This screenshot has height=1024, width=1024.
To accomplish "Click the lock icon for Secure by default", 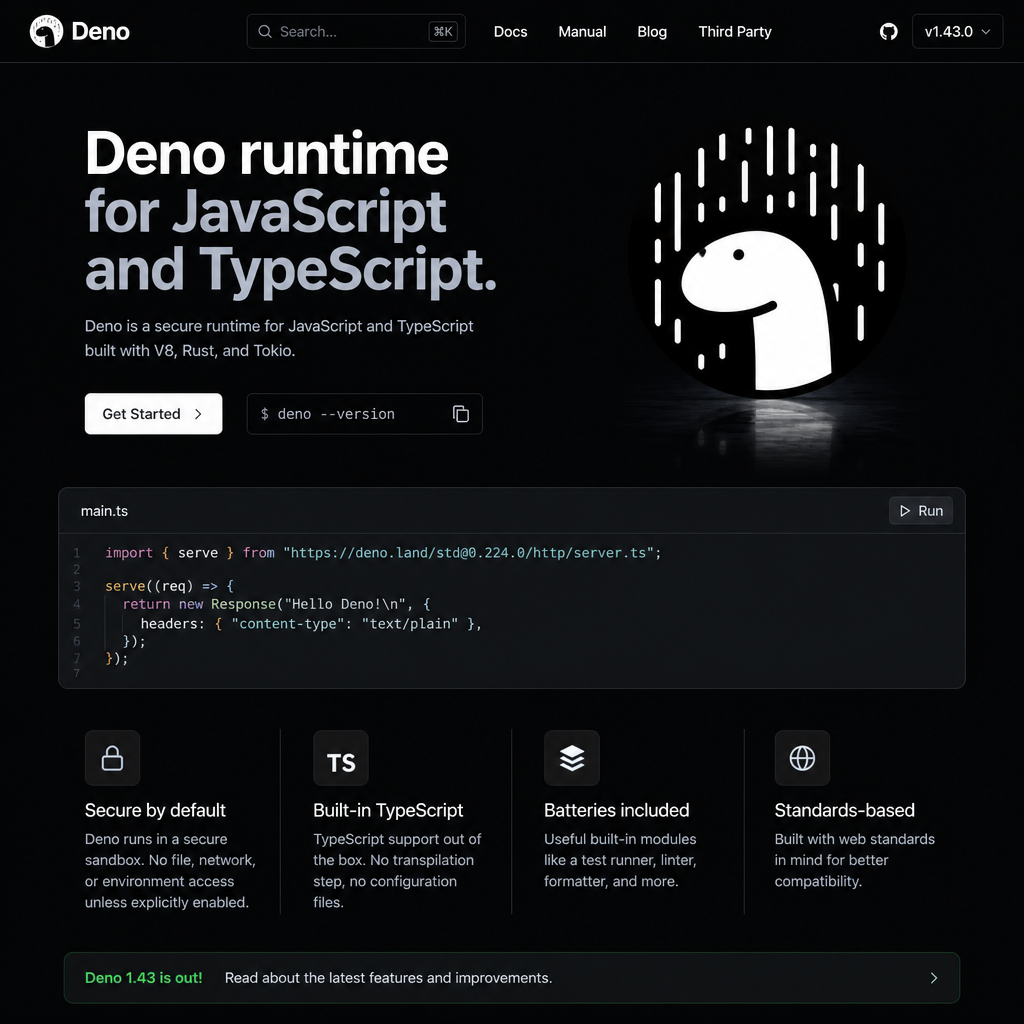I will pos(112,758).
